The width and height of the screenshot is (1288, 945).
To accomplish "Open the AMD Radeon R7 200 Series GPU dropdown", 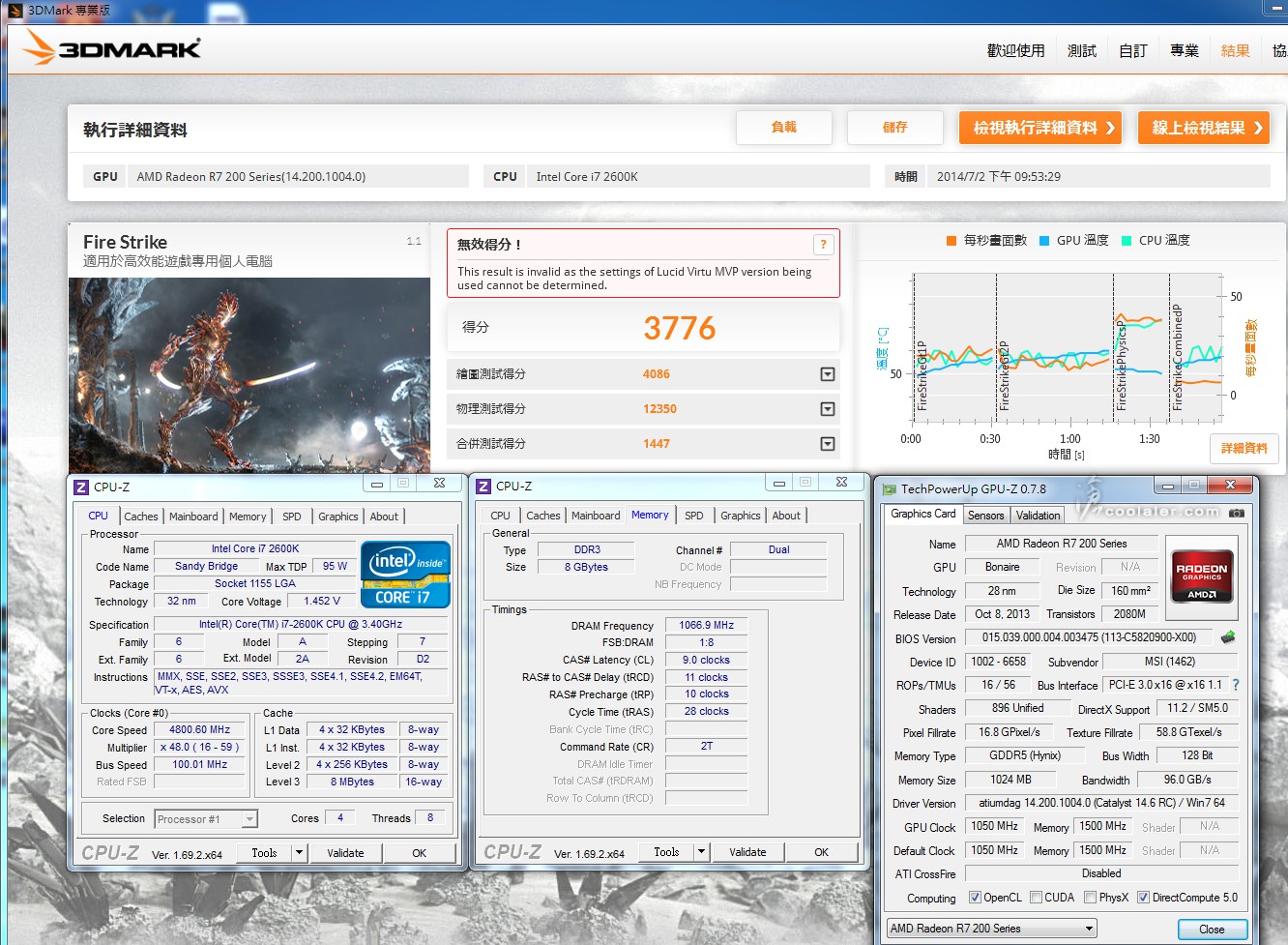I will click(x=992, y=929).
